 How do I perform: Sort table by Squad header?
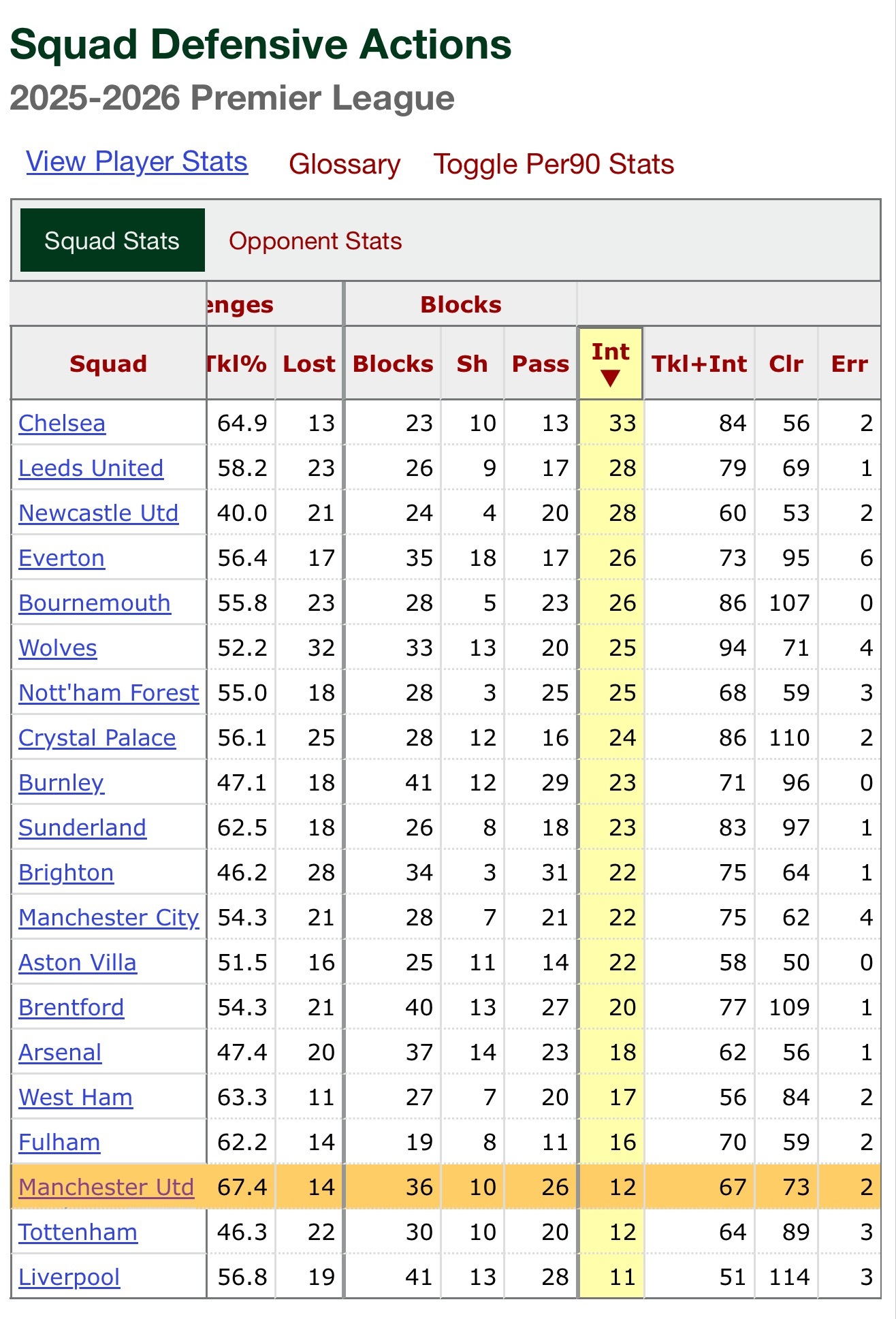click(x=108, y=364)
